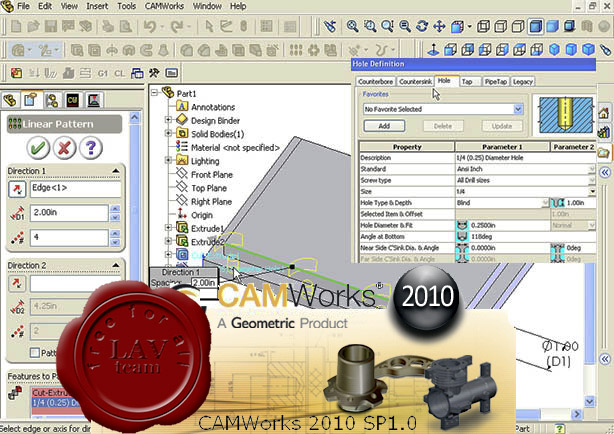614x434 pixels.
Task: Switch to the Legacy tab
Action: tap(523, 81)
